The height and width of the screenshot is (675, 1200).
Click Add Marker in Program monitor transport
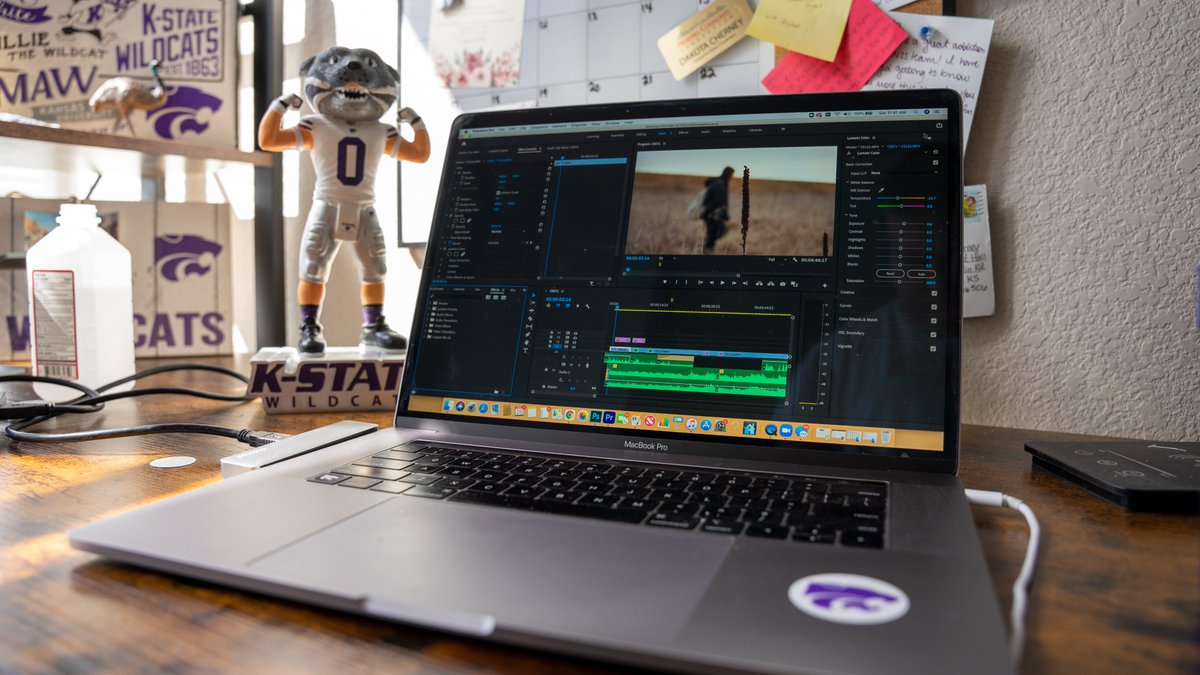point(665,282)
